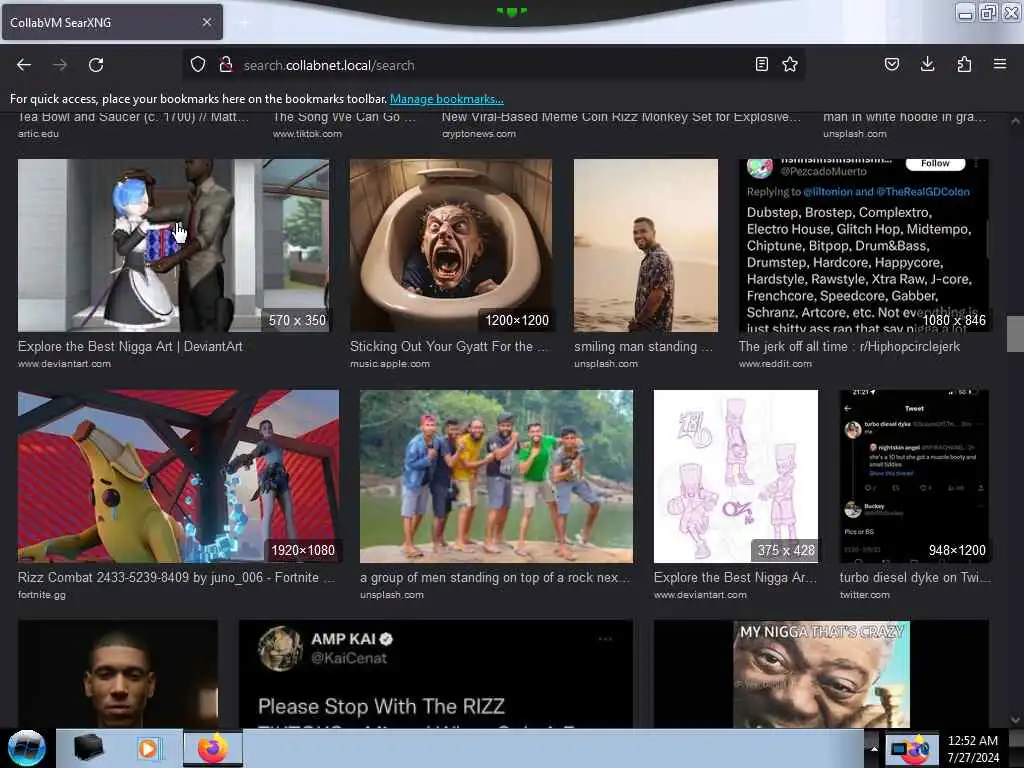
Task: Show hidden system tray icons
Action: tap(874, 748)
